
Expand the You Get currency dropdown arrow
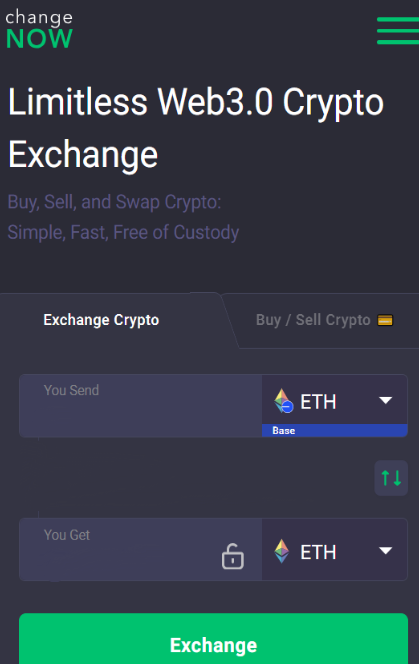[386, 551]
